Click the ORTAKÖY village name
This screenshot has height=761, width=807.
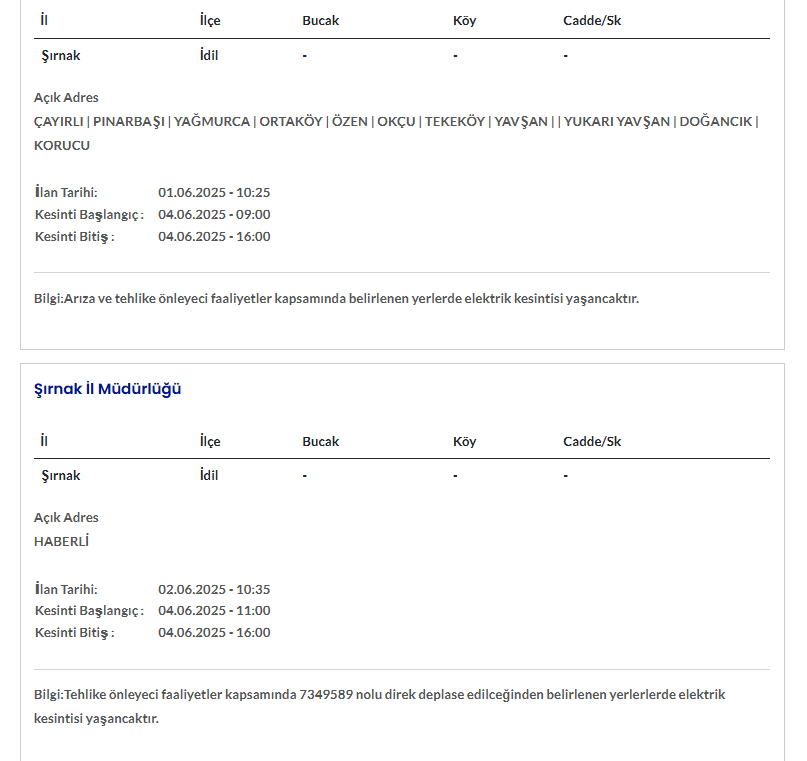point(291,122)
